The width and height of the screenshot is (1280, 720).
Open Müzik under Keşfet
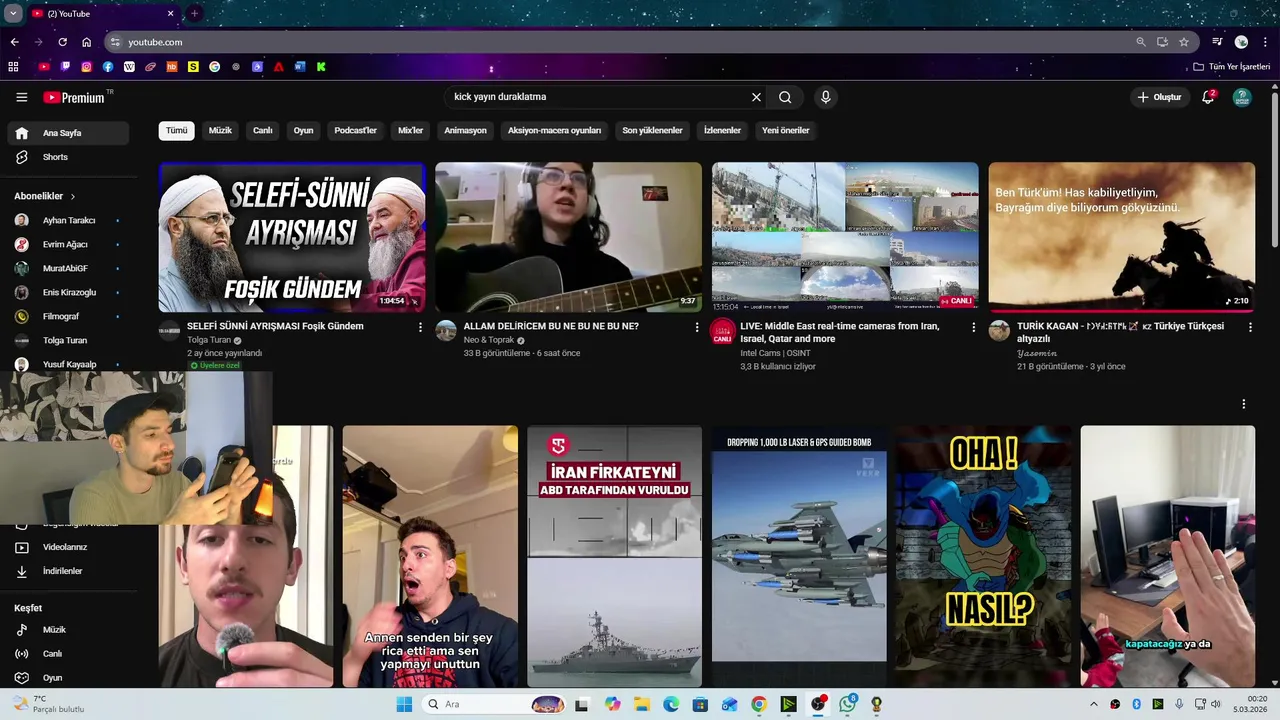pos(68,630)
